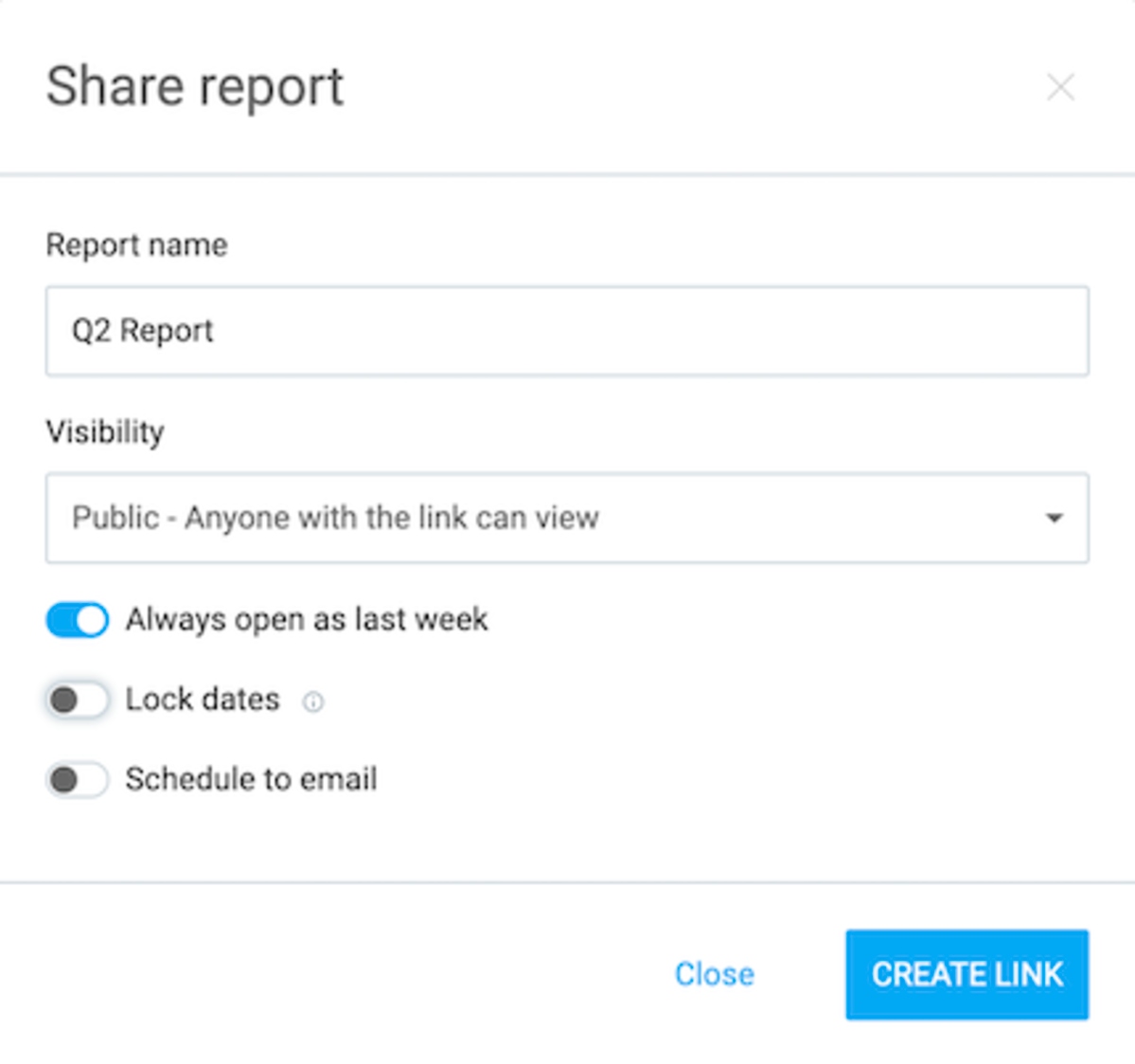
Task: Disable the Always open as last week toggle
Action: (77, 620)
